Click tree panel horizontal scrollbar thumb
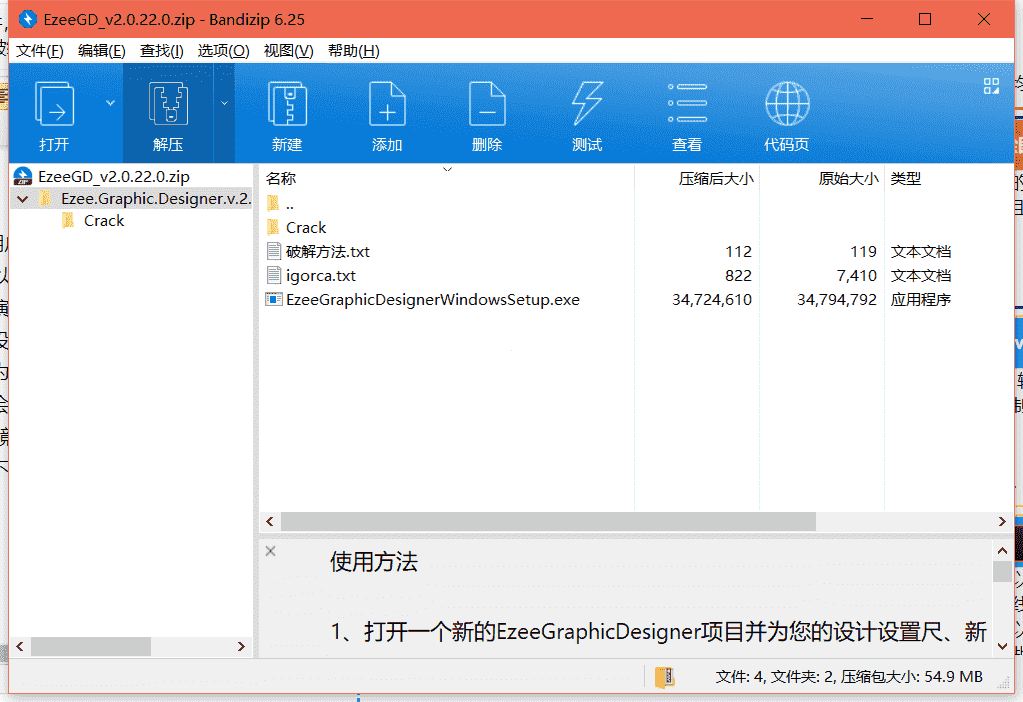 91,647
